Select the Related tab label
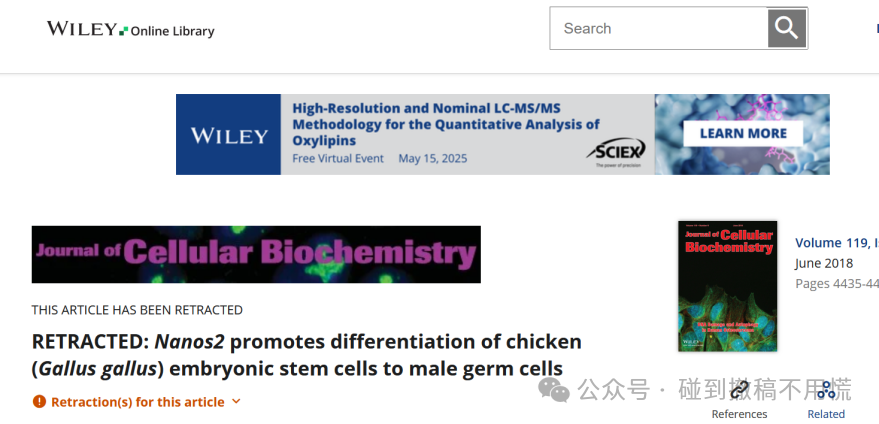The width and height of the screenshot is (879, 424). coord(826,414)
